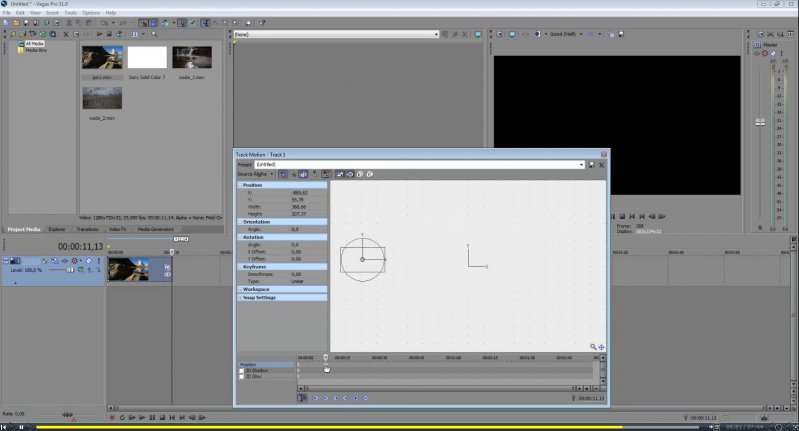
Task: Click the Master volume fader
Action: click(x=760, y=122)
